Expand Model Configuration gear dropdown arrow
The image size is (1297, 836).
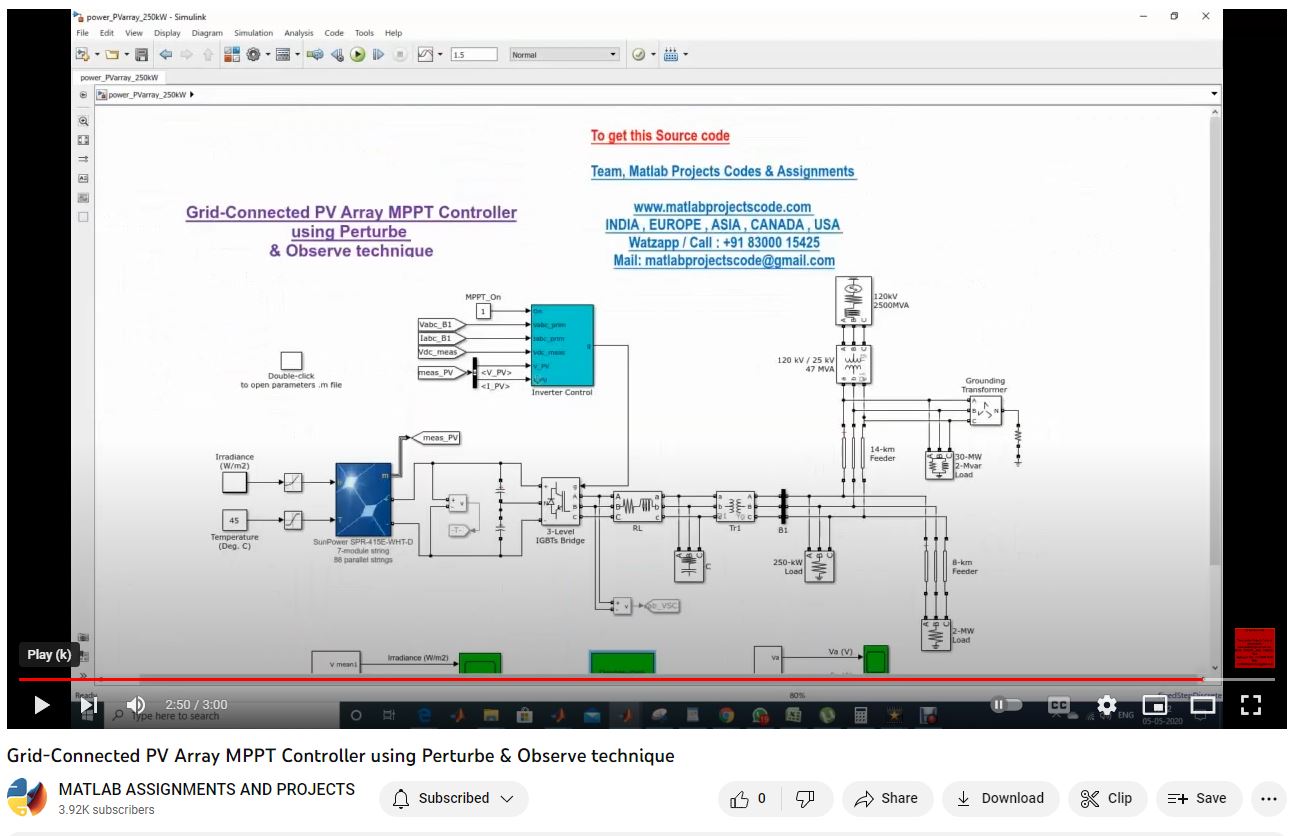pos(268,54)
